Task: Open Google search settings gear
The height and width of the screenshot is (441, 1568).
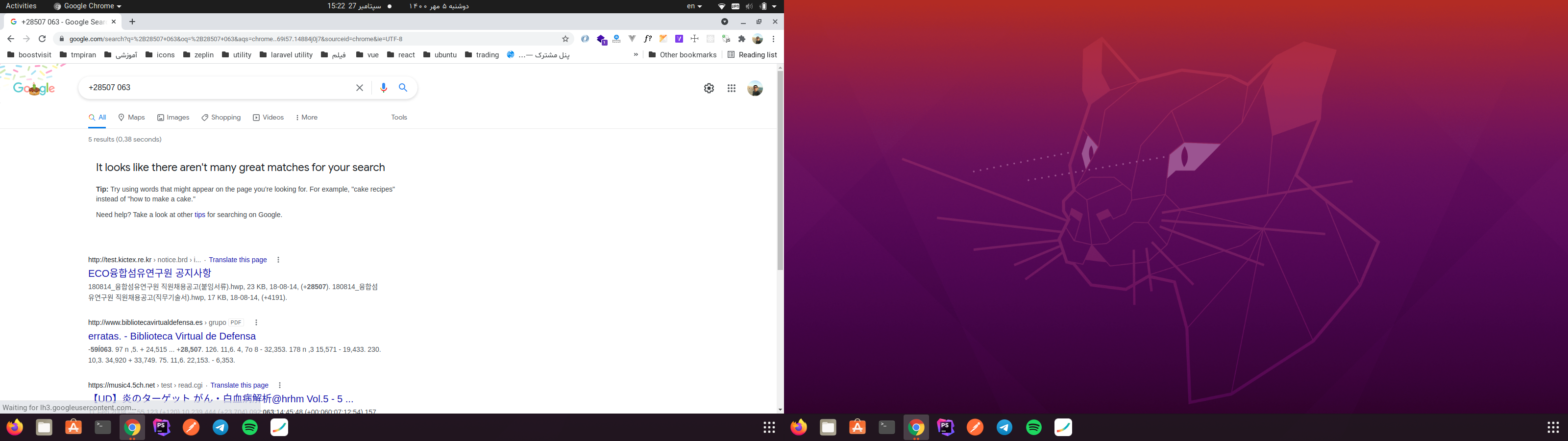Action: (x=709, y=88)
